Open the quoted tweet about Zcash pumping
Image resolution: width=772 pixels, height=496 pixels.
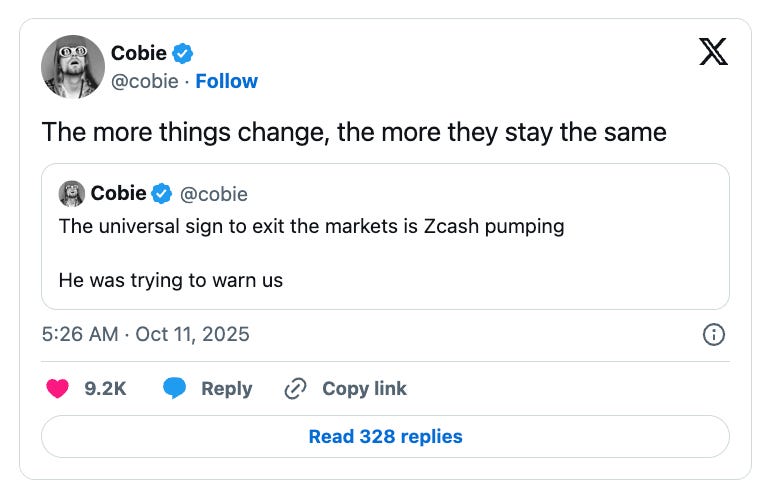385,253
